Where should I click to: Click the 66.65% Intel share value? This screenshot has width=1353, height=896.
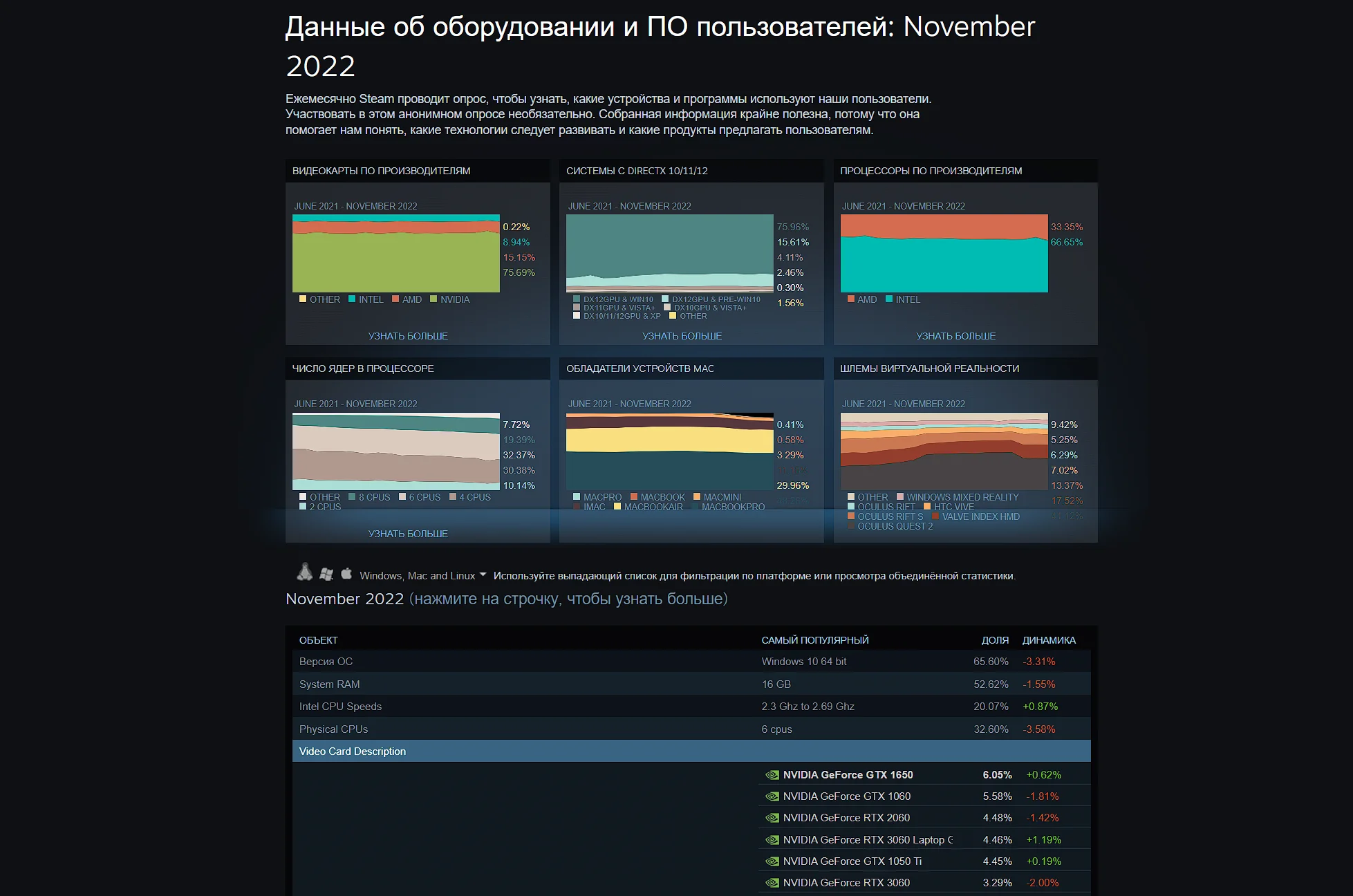tap(1067, 242)
